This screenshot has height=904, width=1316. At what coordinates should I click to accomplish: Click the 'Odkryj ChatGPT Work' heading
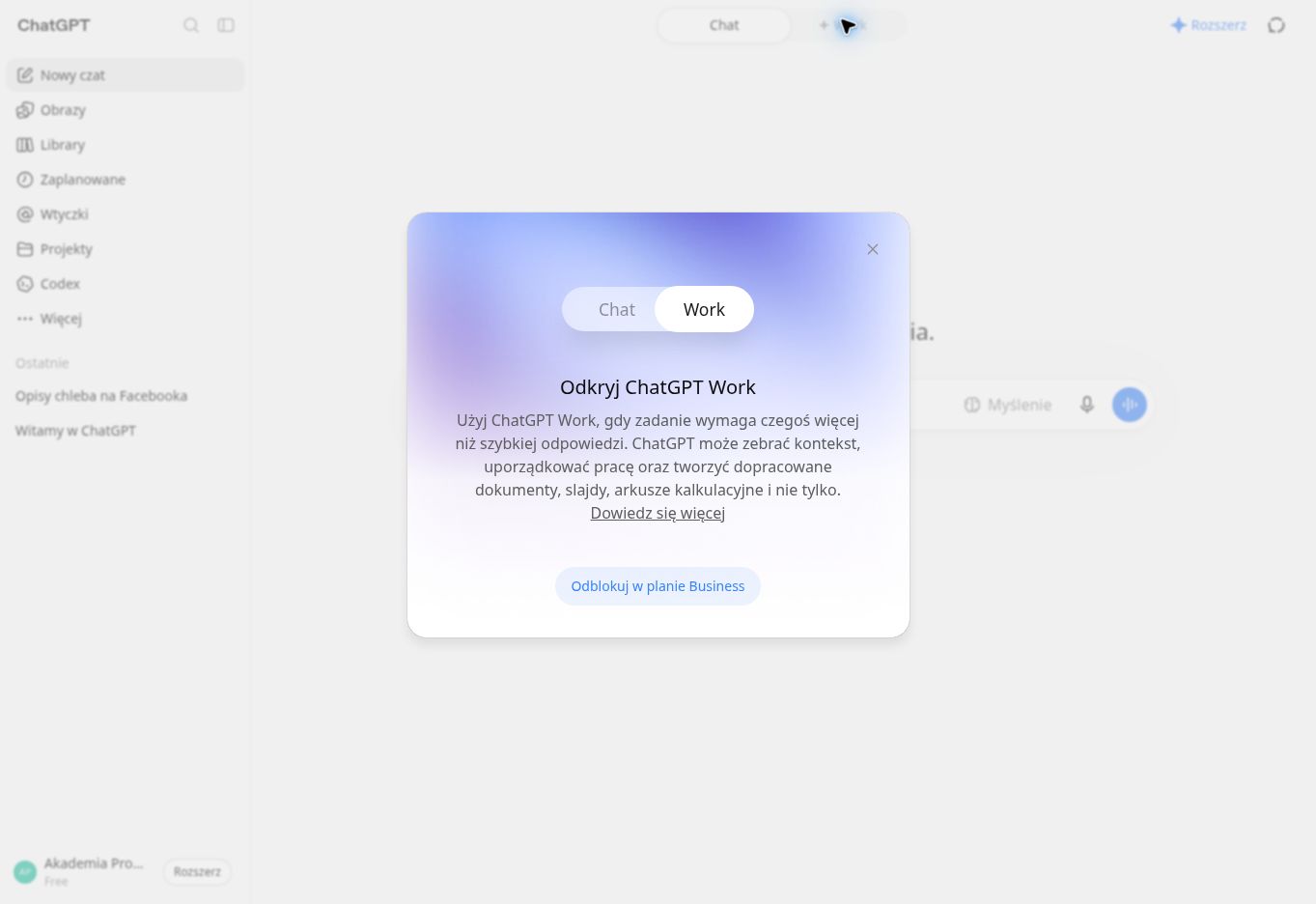[658, 387]
